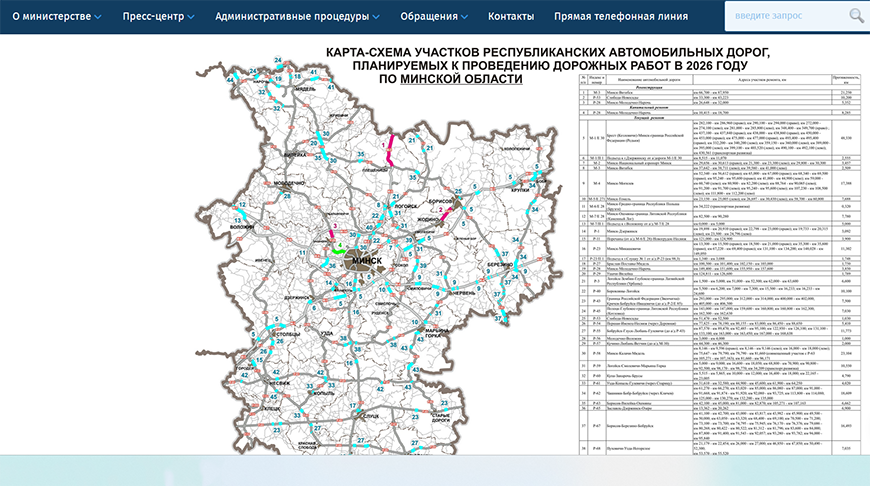Image resolution: width=870 pixels, height=486 pixels.
Task: Open the Административные процедуры dropdown arrow
Action: tap(375, 18)
